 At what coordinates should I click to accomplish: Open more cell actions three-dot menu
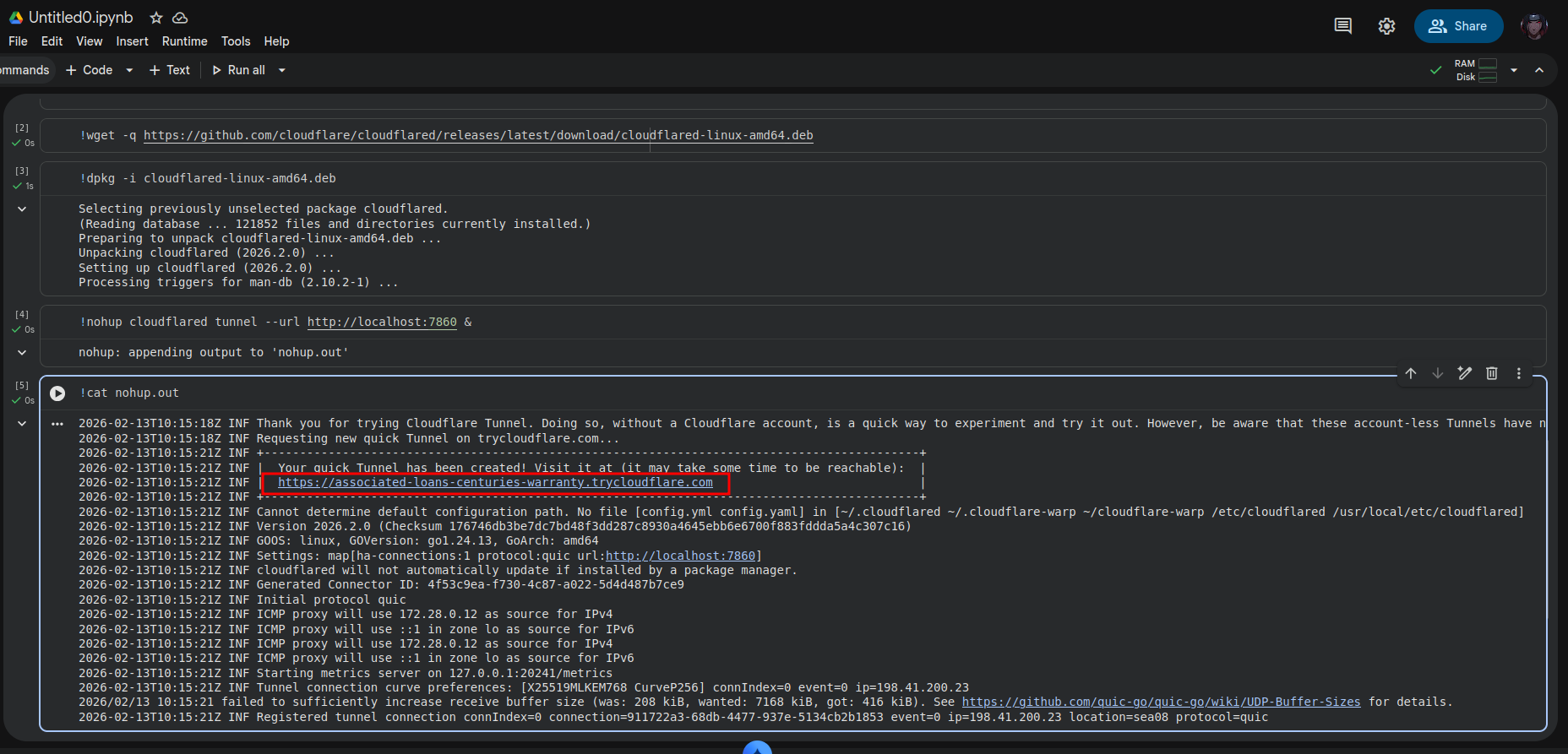1519,373
